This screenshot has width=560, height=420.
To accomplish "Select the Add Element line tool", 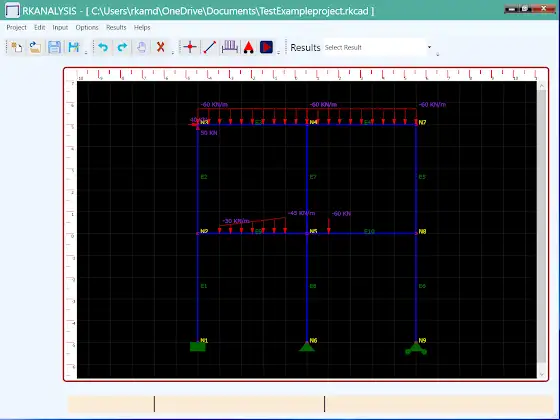I will click(210, 47).
